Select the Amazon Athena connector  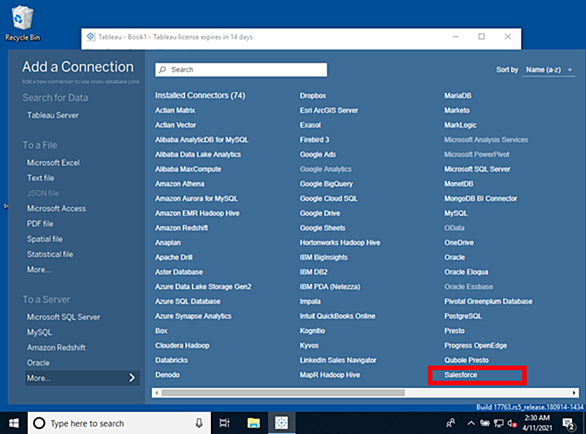pyautogui.click(x=180, y=184)
